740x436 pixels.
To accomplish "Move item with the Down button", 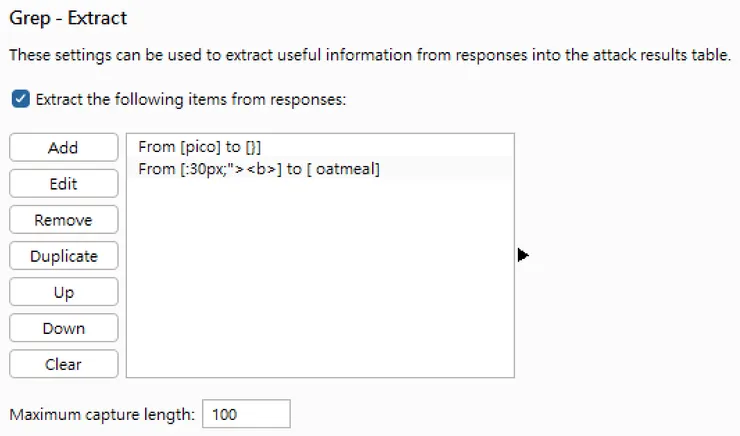I will [63, 328].
